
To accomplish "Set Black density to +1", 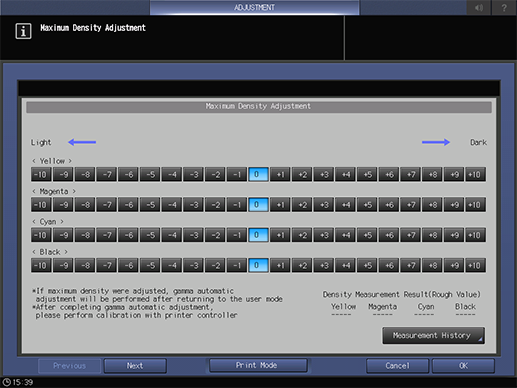I will (280, 265).
